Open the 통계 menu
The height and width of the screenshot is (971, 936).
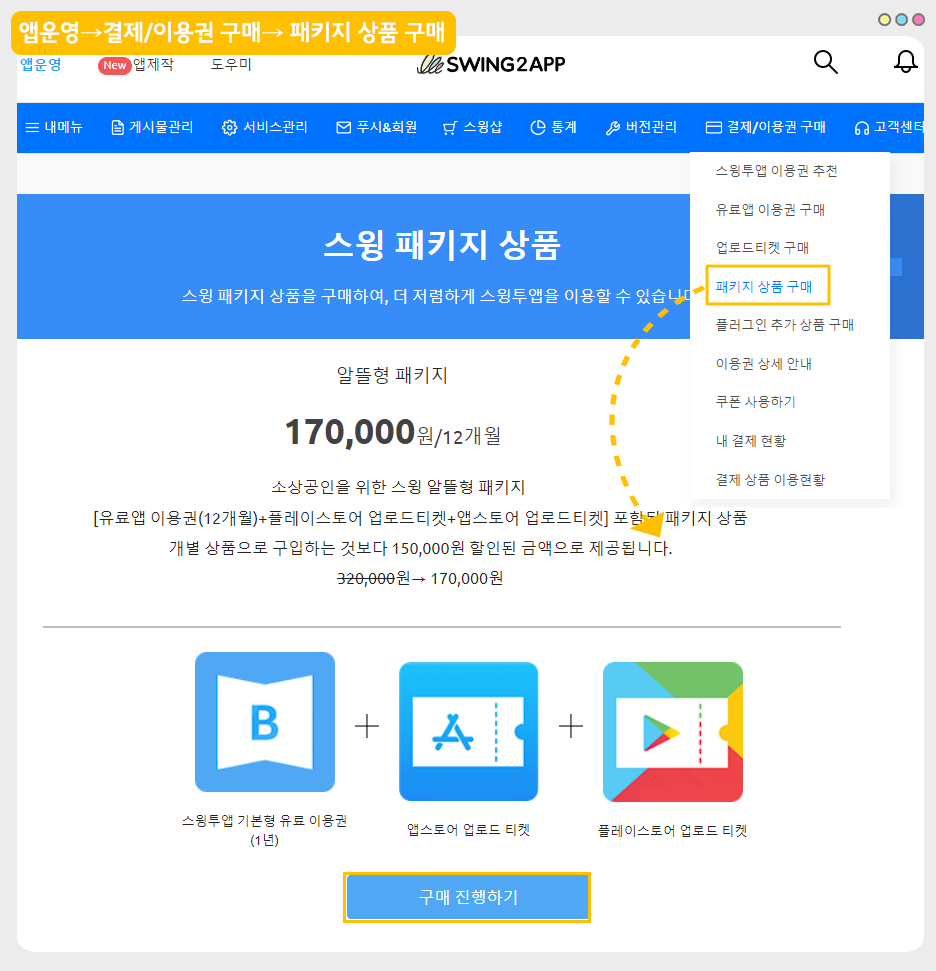(x=554, y=128)
